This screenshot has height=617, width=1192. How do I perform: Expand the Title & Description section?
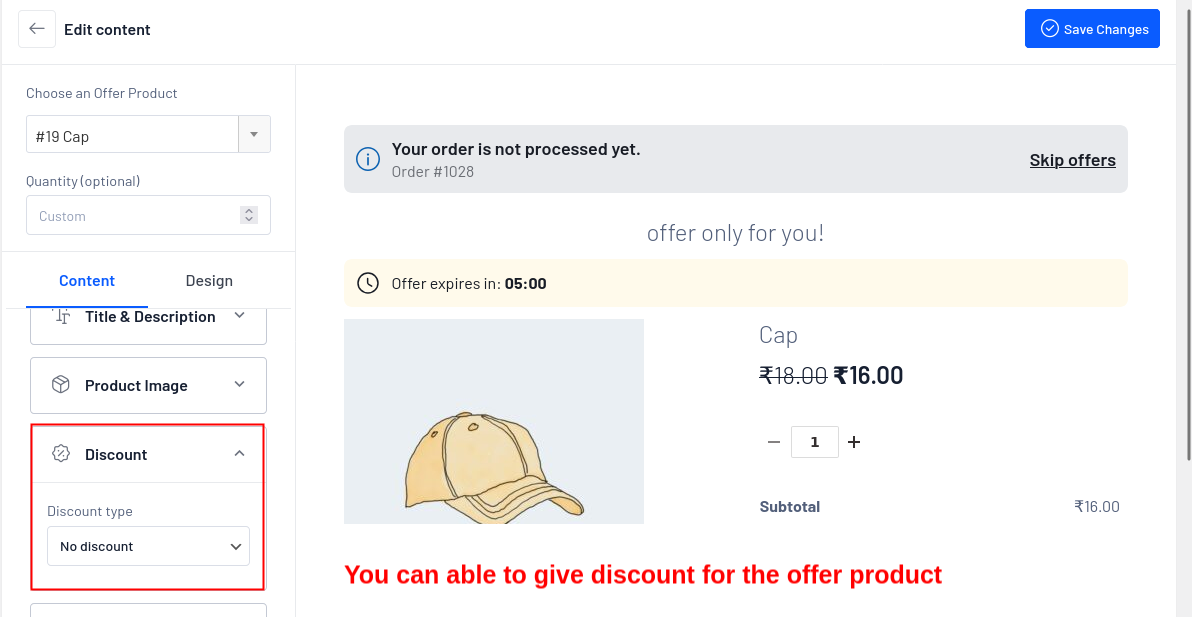(x=239, y=316)
